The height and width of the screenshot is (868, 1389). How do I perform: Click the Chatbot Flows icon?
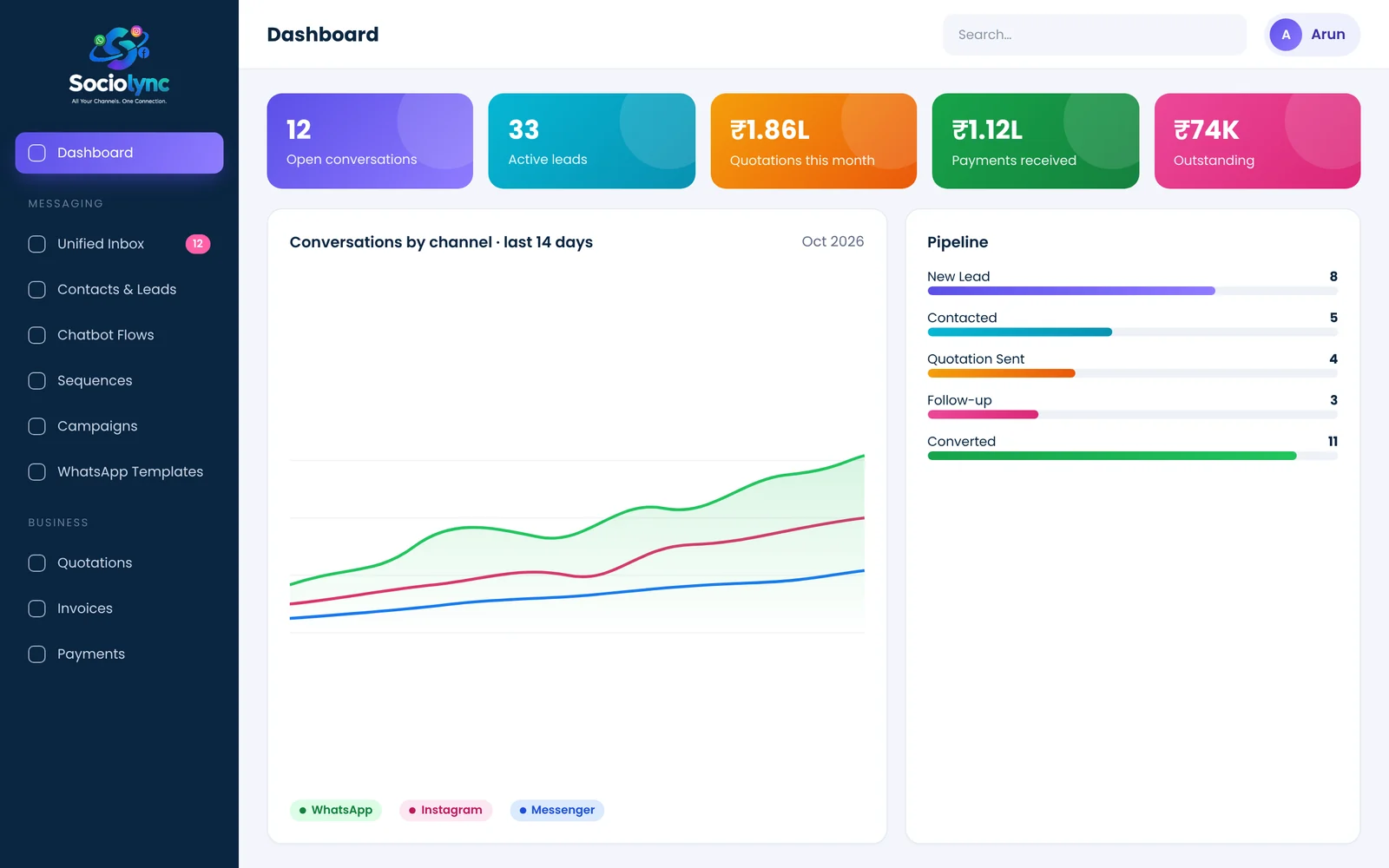coord(37,335)
